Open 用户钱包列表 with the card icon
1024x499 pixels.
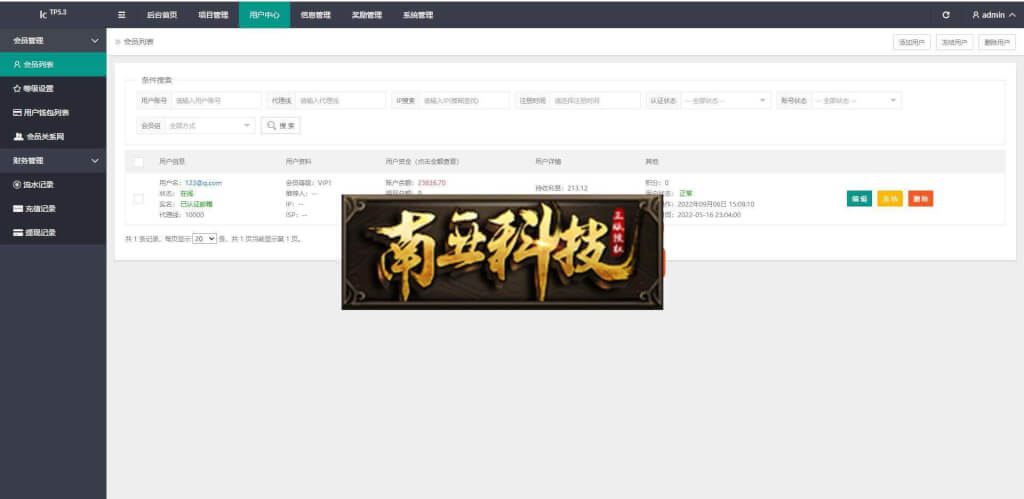coord(53,113)
